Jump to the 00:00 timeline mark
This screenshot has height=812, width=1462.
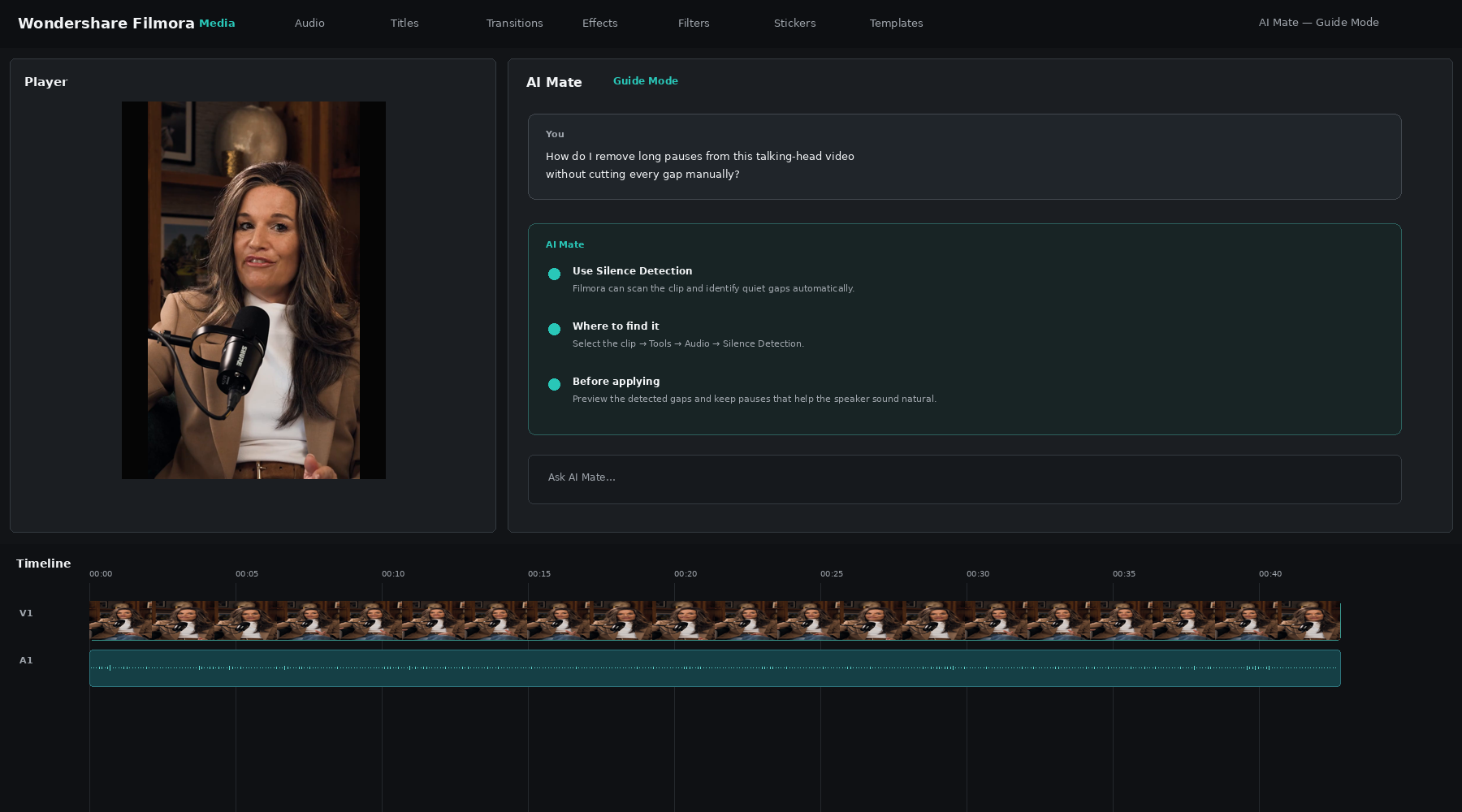pos(101,574)
